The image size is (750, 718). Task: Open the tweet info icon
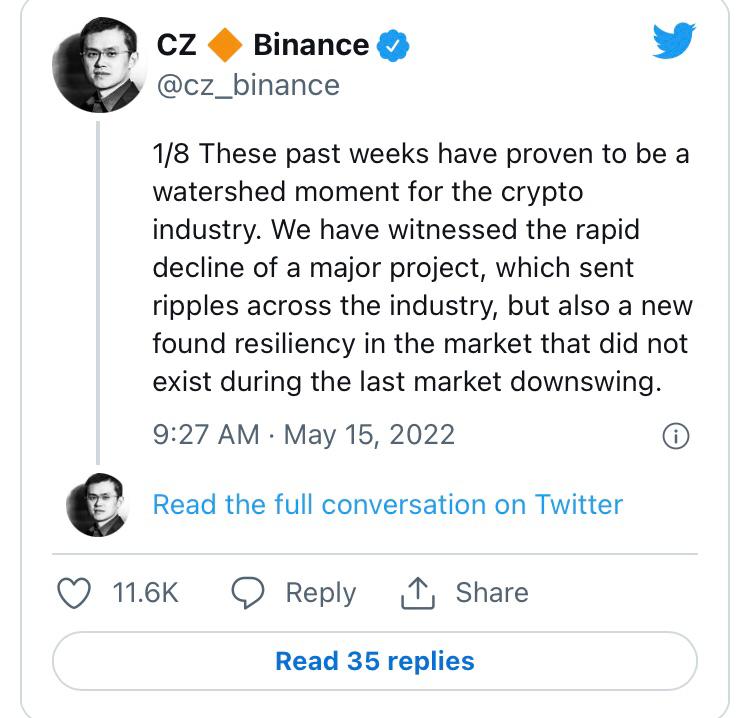(x=677, y=436)
